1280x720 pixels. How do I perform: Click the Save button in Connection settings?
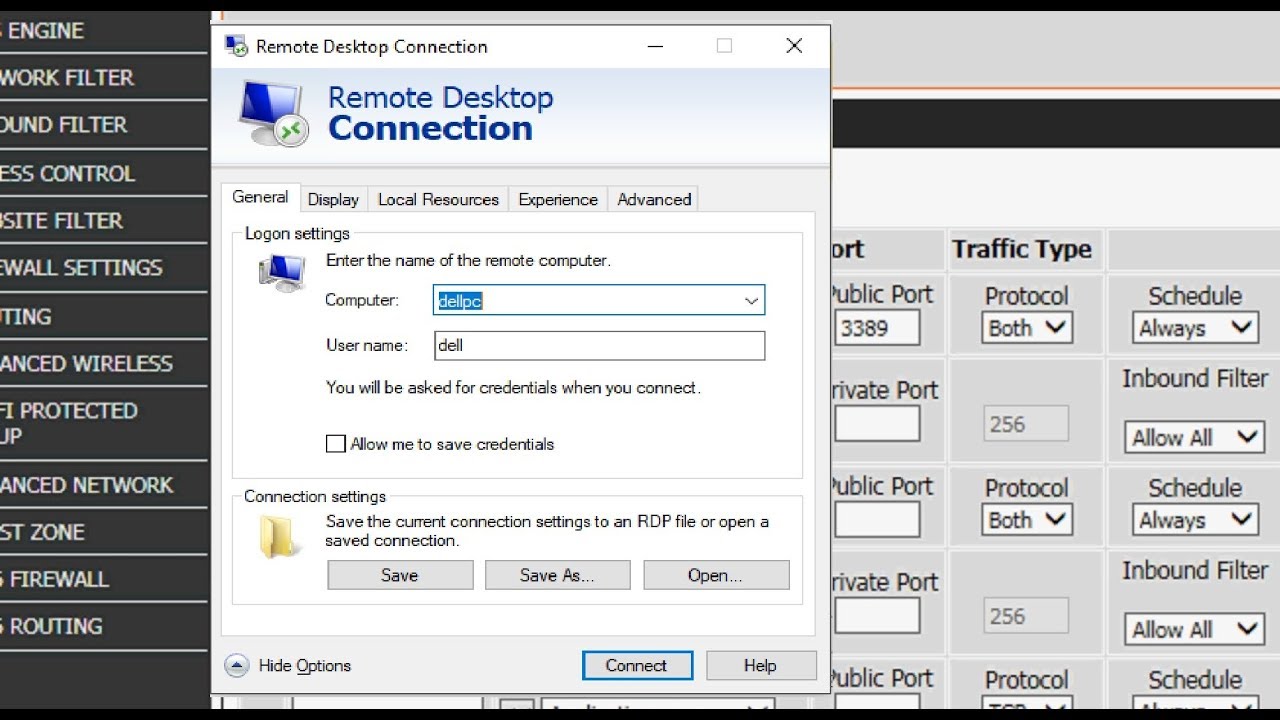(400, 575)
